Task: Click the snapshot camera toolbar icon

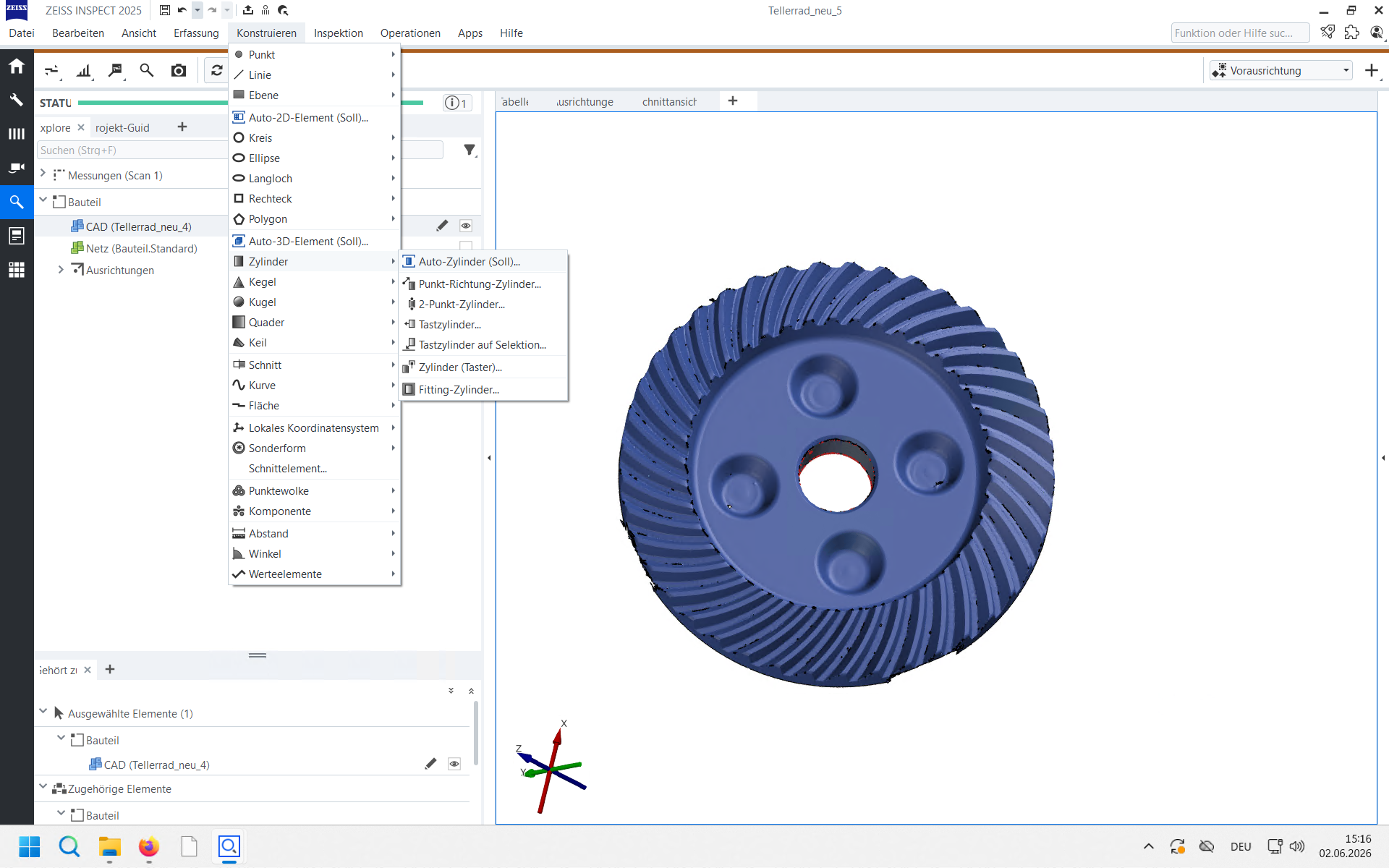Action: [x=178, y=71]
